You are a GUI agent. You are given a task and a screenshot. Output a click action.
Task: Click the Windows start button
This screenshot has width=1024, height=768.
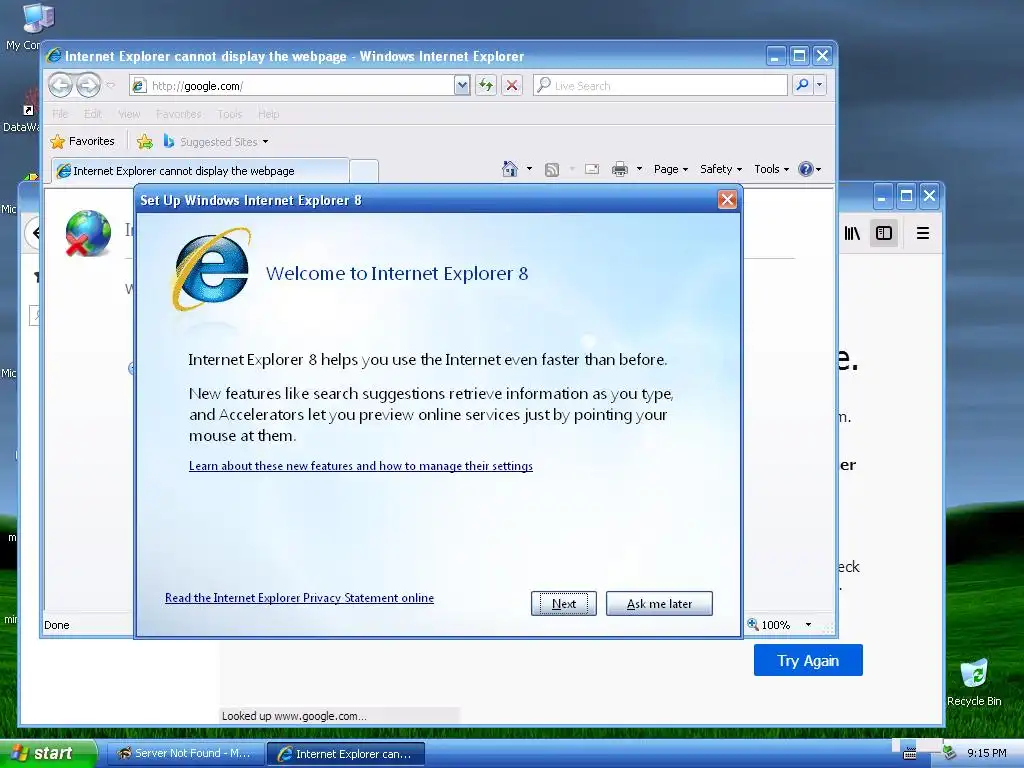(x=47, y=753)
